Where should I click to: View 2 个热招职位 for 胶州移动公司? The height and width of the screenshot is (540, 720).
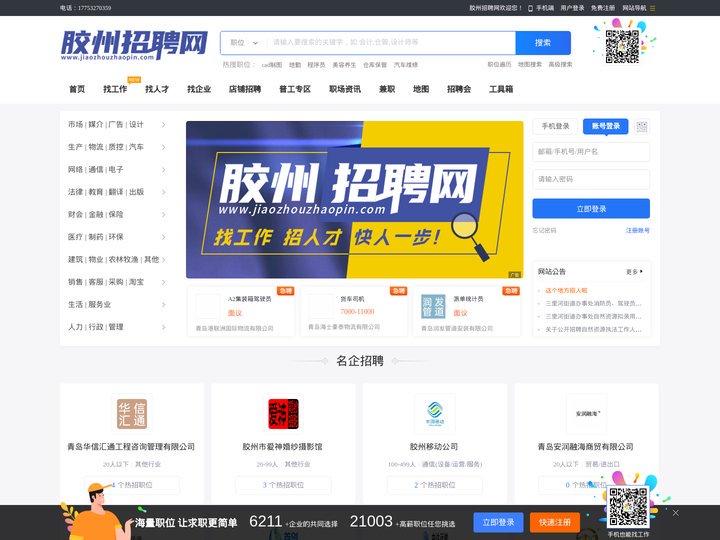(435, 485)
